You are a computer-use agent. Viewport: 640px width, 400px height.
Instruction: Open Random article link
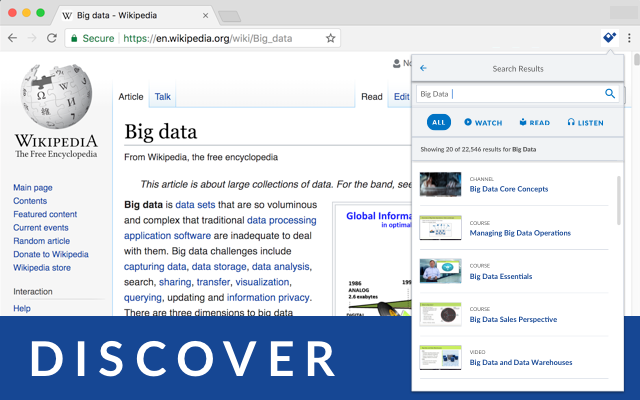[41, 241]
